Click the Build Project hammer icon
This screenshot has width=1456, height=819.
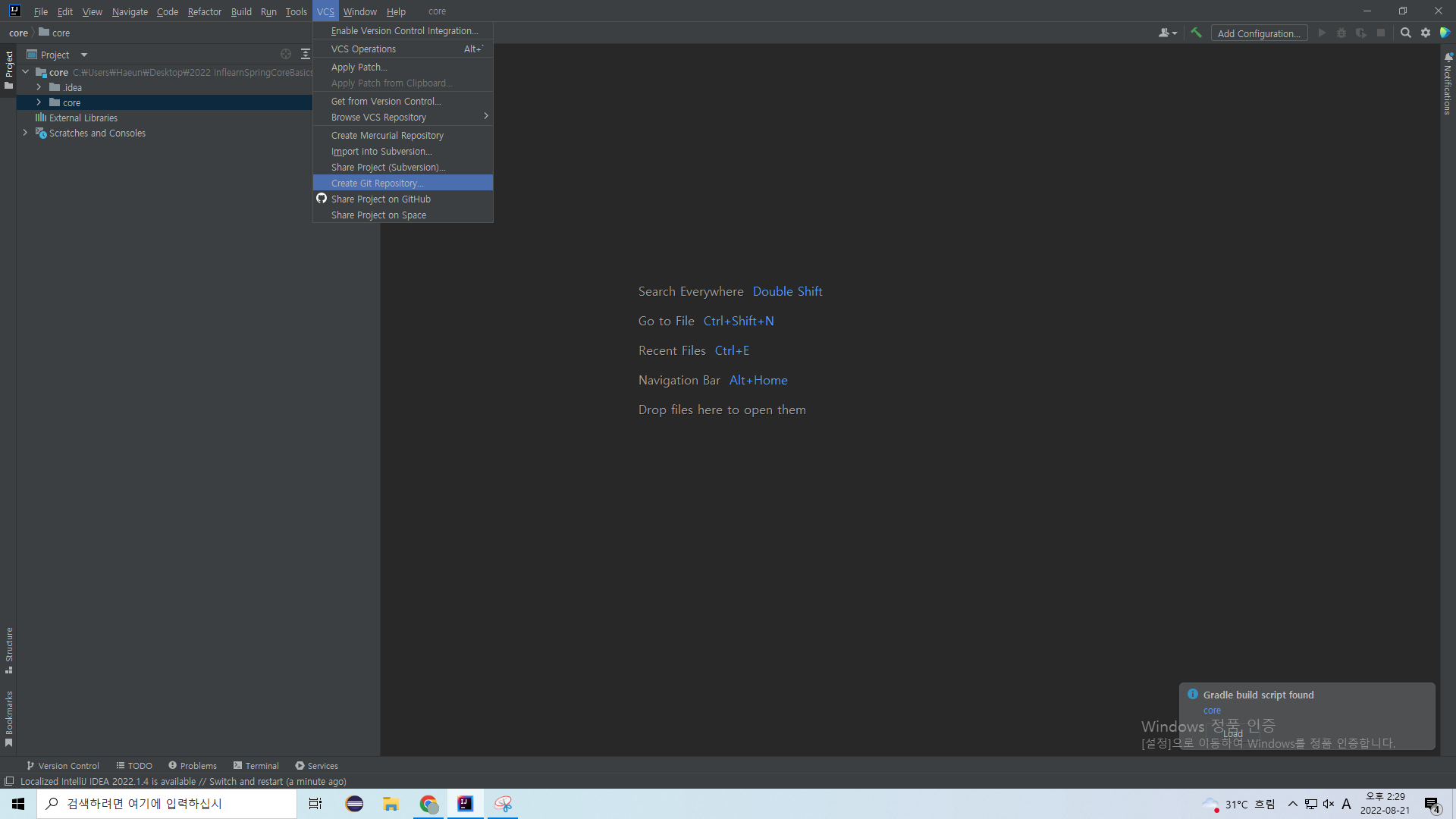[x=1196, y=33]
